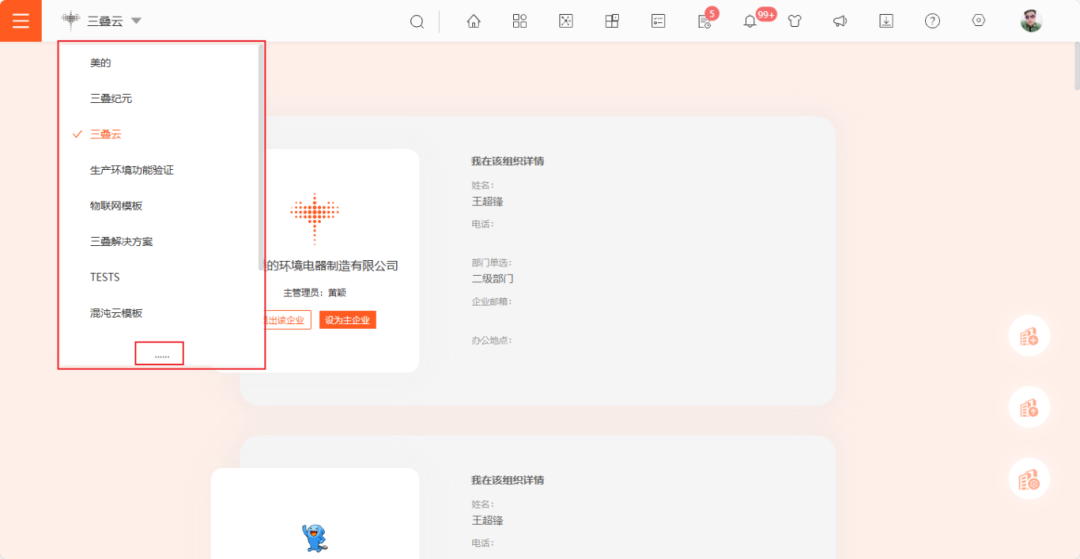Image resolution: width=1080 pixels, height=559 pixels.
Task: Click the 三叠云 logo icon in header
Action: click(71, 21)
